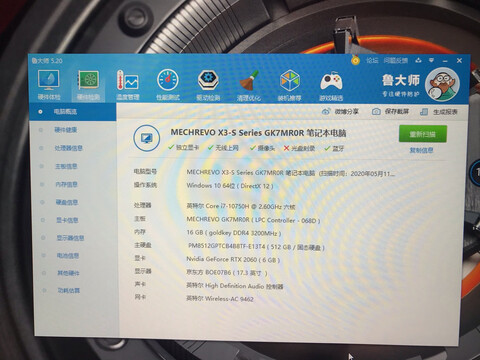Open the 装机推荐 cube icon
Screen dimensions: 480x360
tap(289, 85)
